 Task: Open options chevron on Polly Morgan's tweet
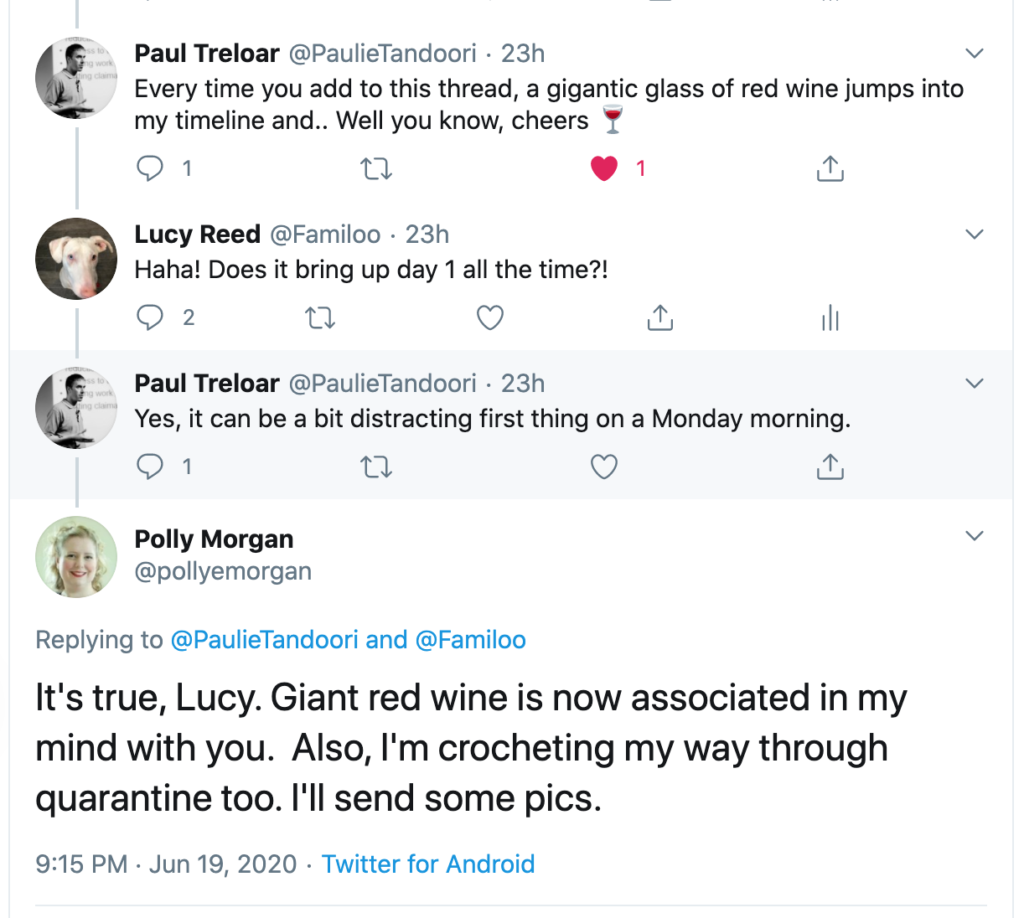[974, 537]
